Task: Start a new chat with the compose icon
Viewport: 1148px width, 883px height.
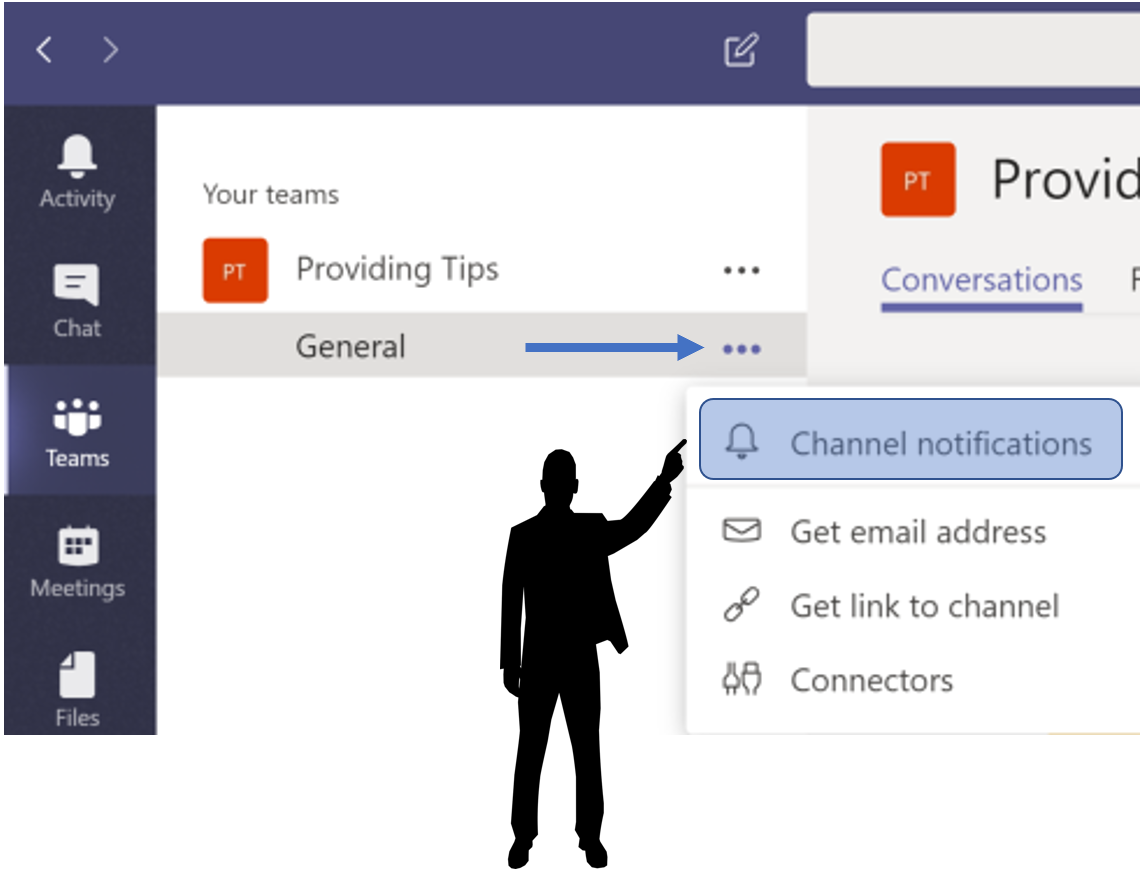Action: pos(741,50)
